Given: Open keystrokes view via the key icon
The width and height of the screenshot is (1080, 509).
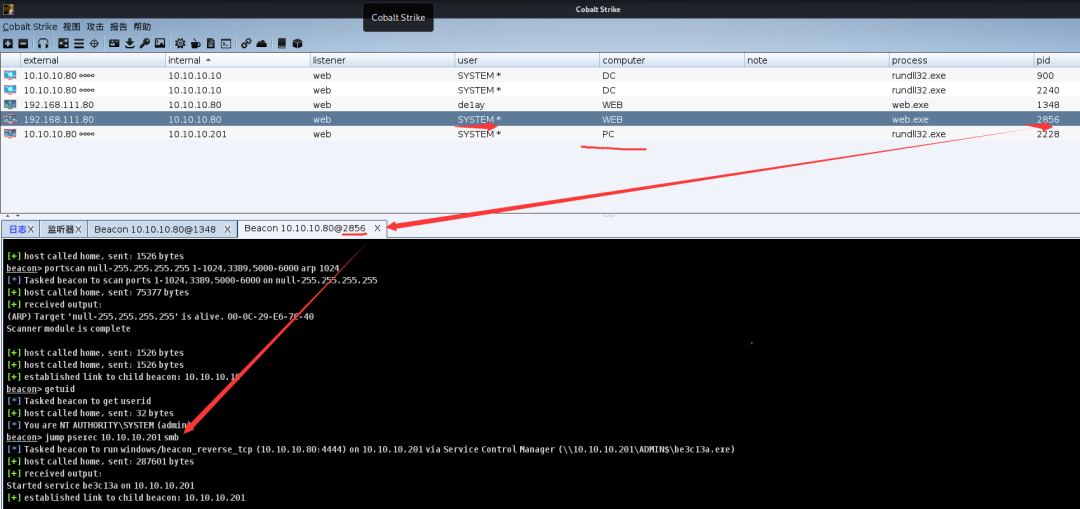Looking at the screenshot, I should tap(145, 43).
